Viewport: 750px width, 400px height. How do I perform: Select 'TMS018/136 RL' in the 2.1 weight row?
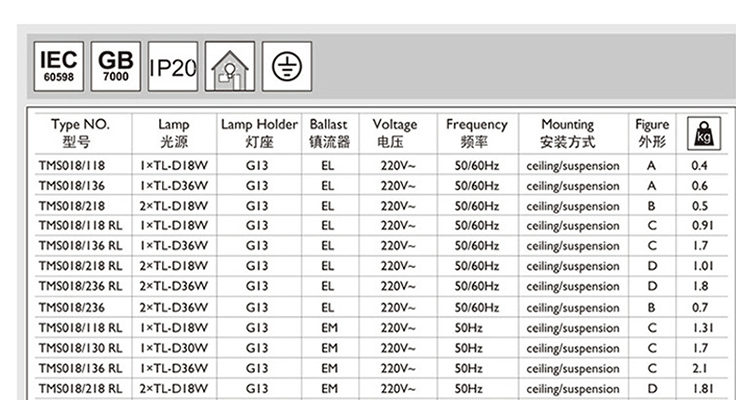(80, 368)
